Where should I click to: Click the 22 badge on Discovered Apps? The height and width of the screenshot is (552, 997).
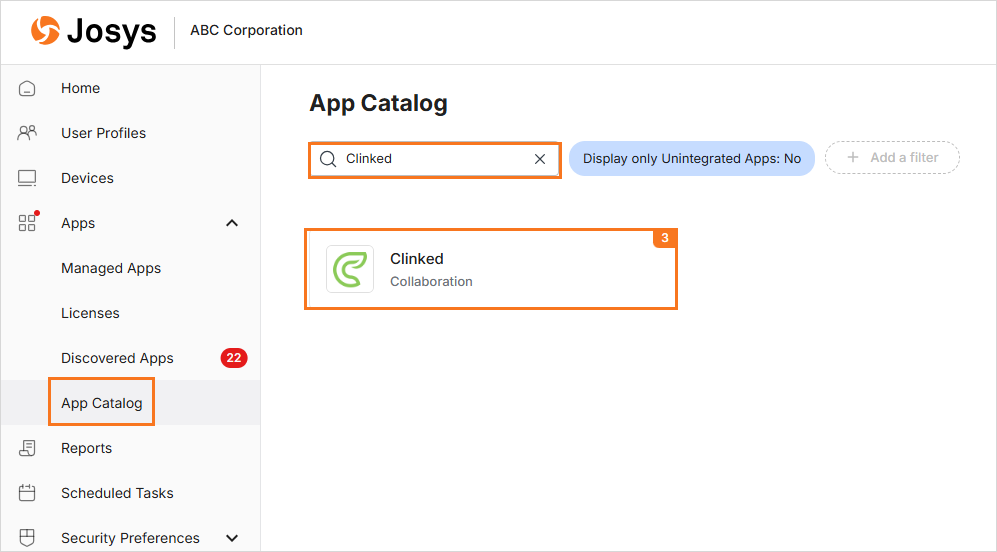point(234,358)
